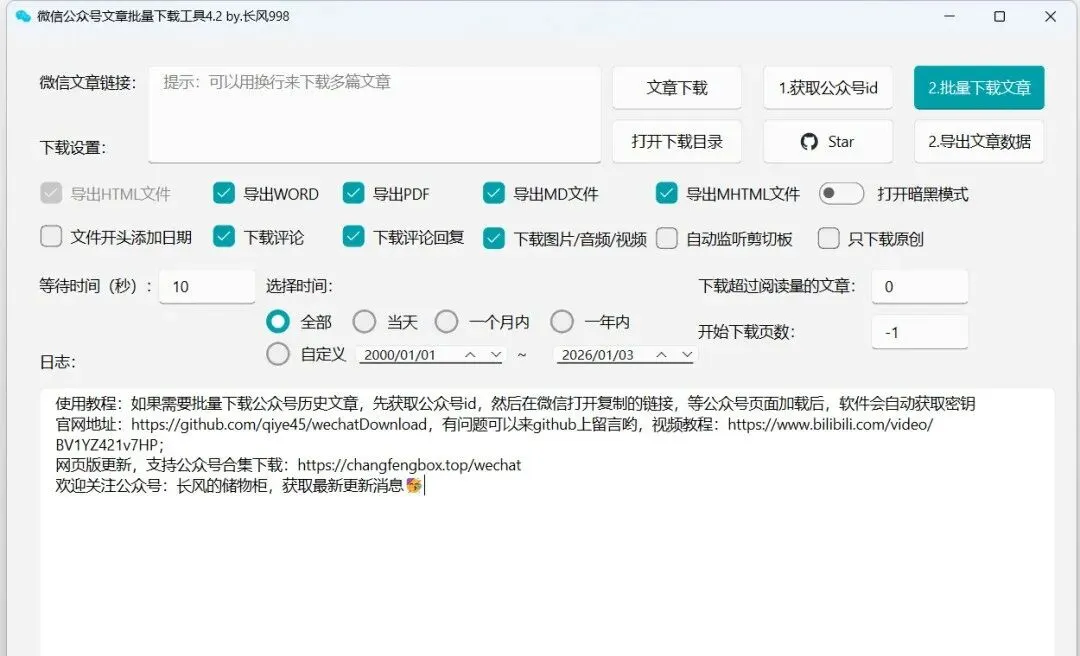Uncheck the 导出WORD checkbox
The height and width of the screenshot is (656, 1080).
[x=224, y=193]
